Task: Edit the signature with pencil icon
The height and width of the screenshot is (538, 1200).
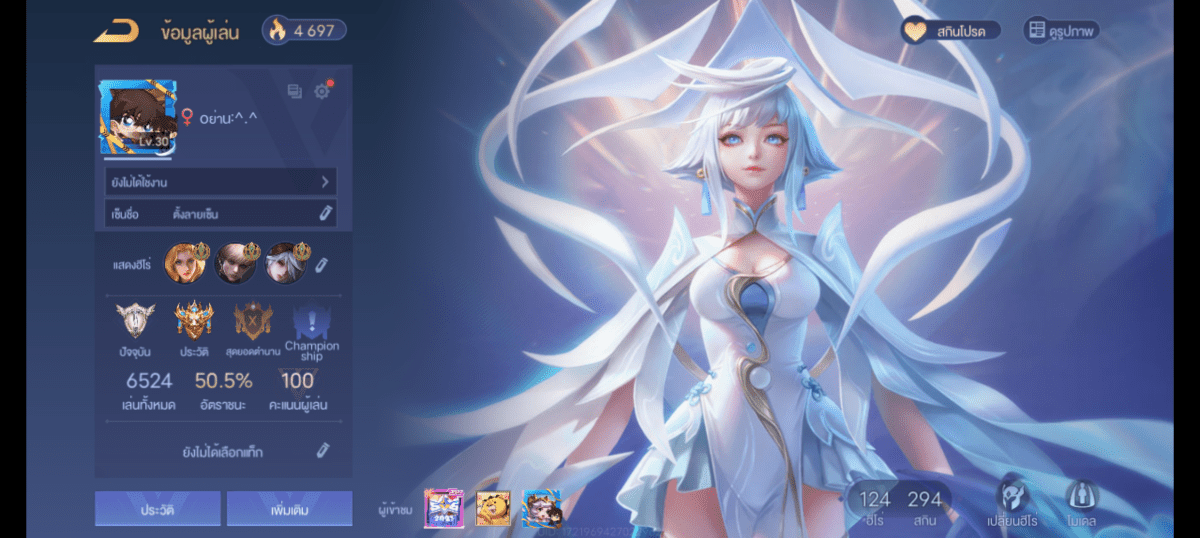Action: click(x=325, y=213)
